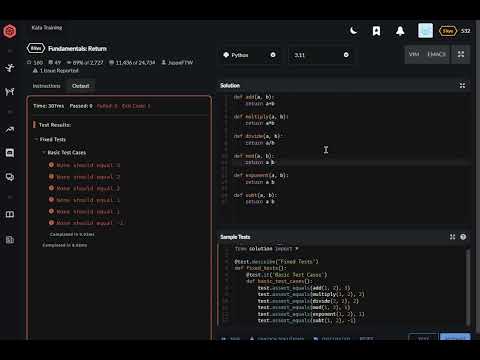480x360 pixels.
Task: Switch to the Output tab
Action: (x=80, y=86)
